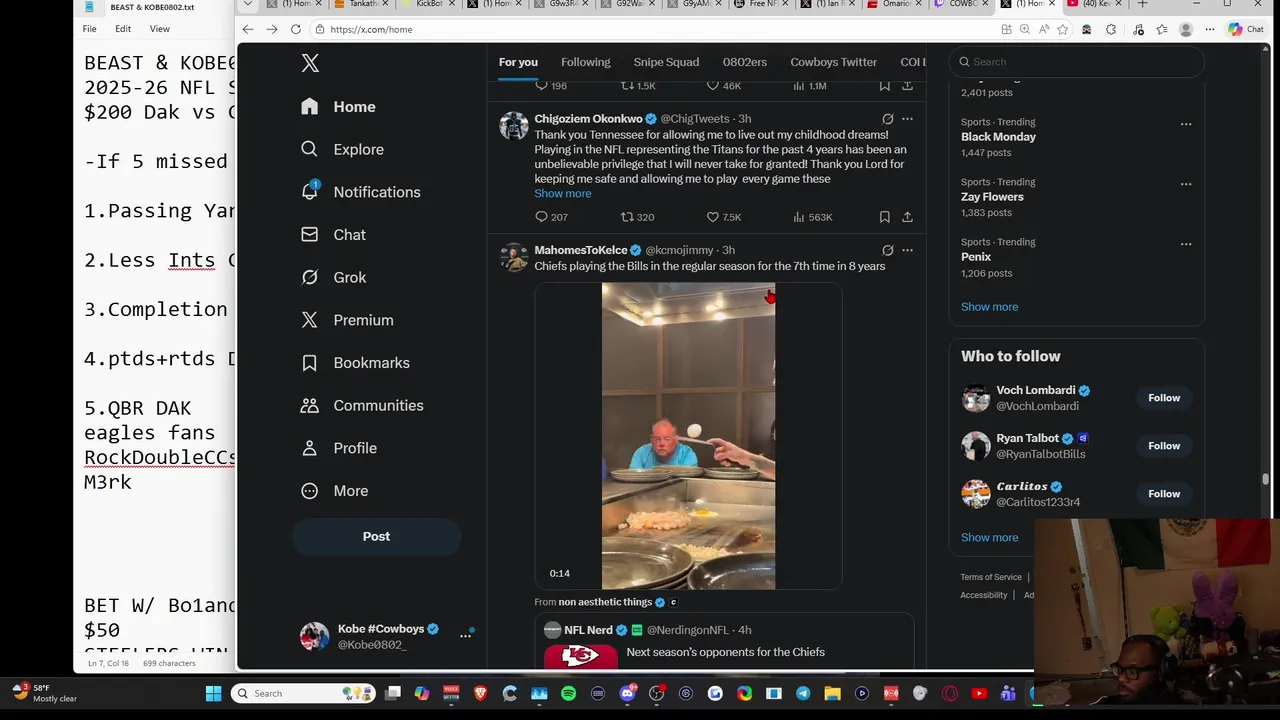The height and width of the screenshot is (720, 1280).
Task: Open the Black Monday trending topic
Action: coord(998,137)
